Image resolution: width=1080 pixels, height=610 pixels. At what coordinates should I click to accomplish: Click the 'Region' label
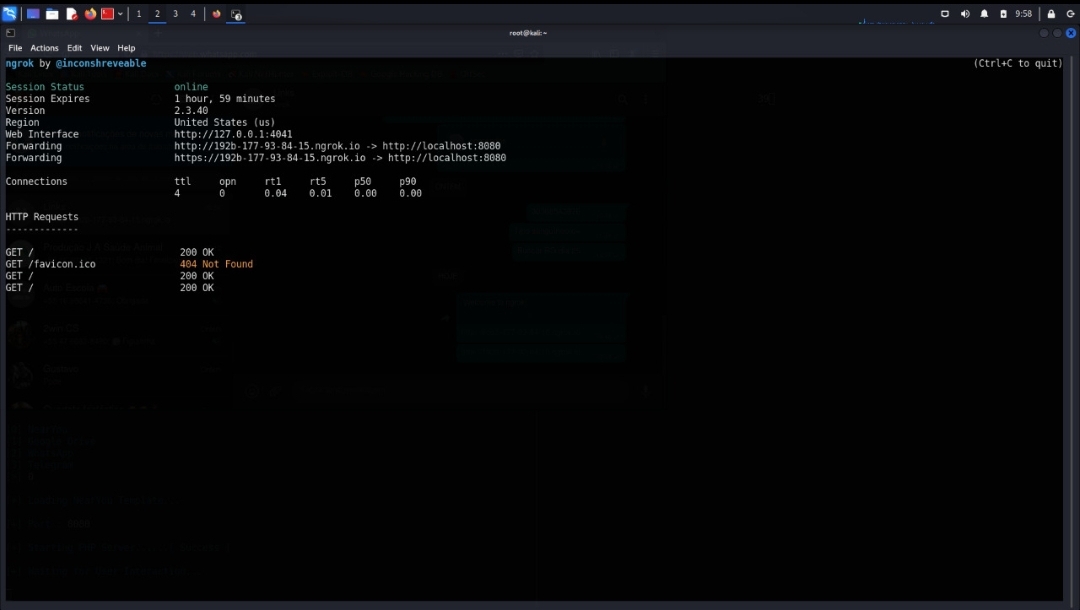click(22, 122)
